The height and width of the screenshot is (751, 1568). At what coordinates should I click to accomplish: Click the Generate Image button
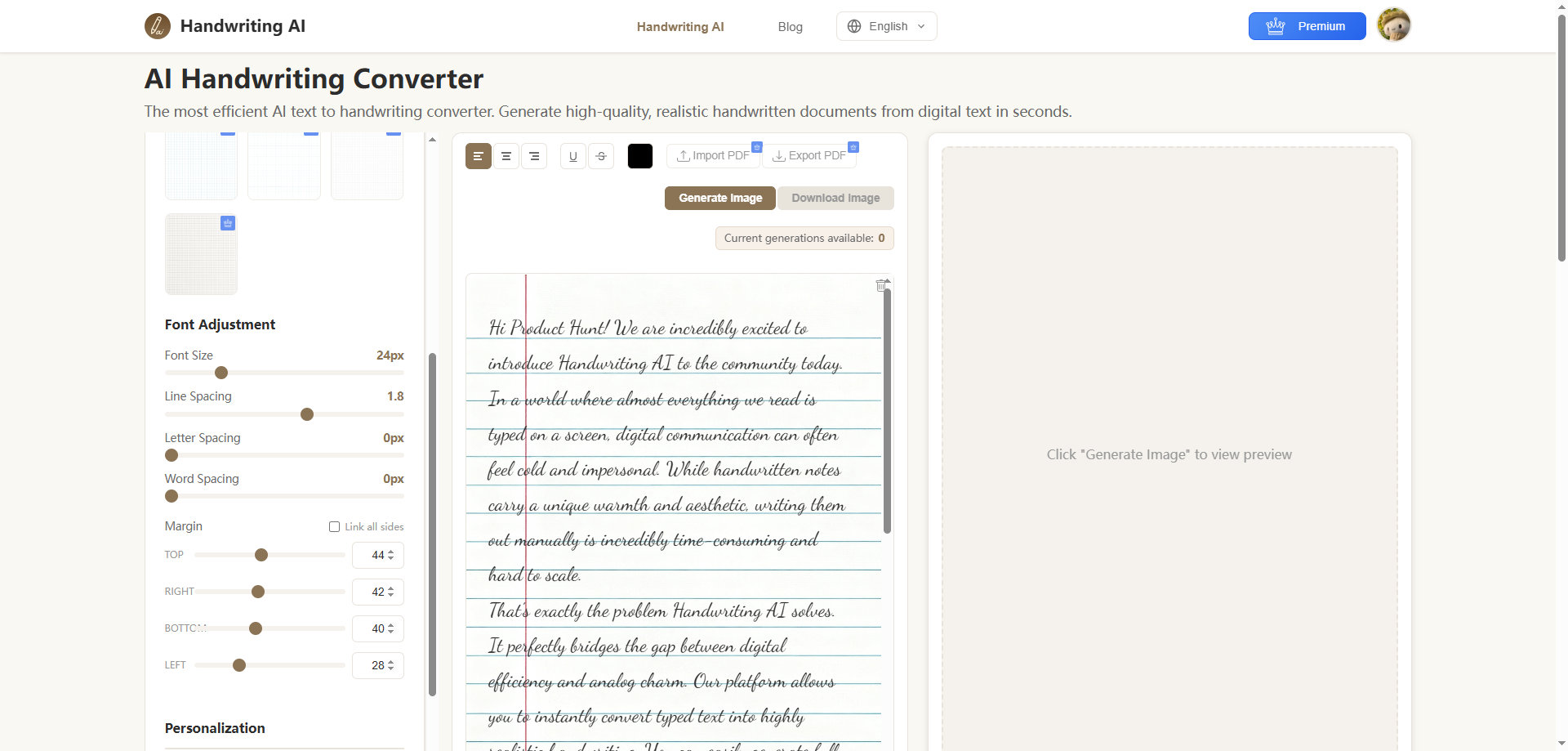pyautogui.click(x=719, y=198)
